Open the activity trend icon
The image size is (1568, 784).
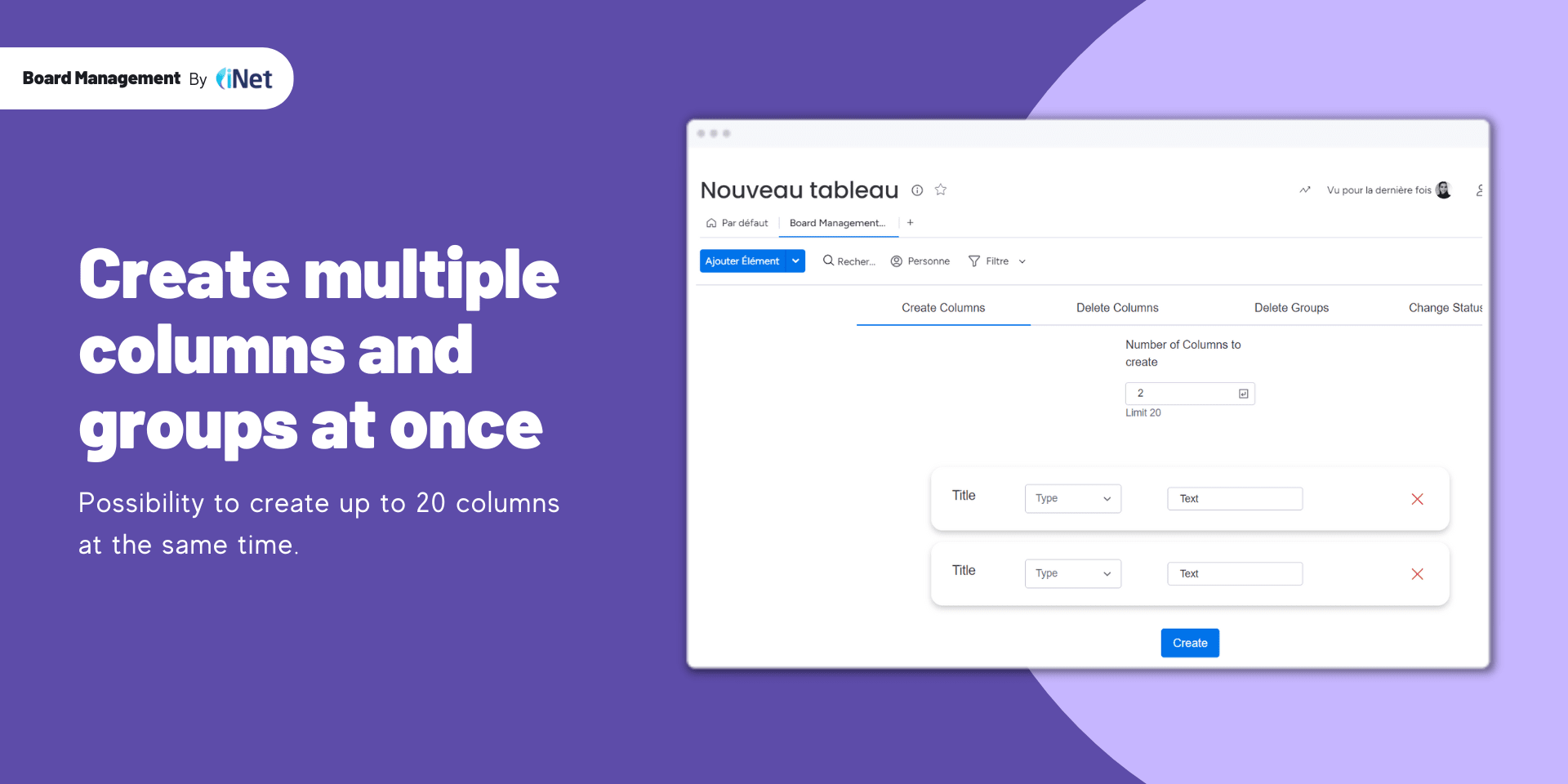point(1305,190)
